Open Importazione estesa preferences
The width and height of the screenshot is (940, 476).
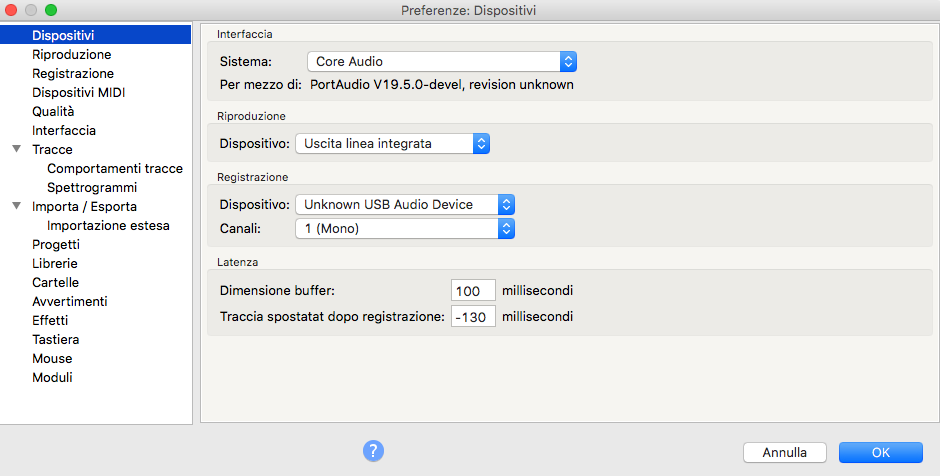108,225
